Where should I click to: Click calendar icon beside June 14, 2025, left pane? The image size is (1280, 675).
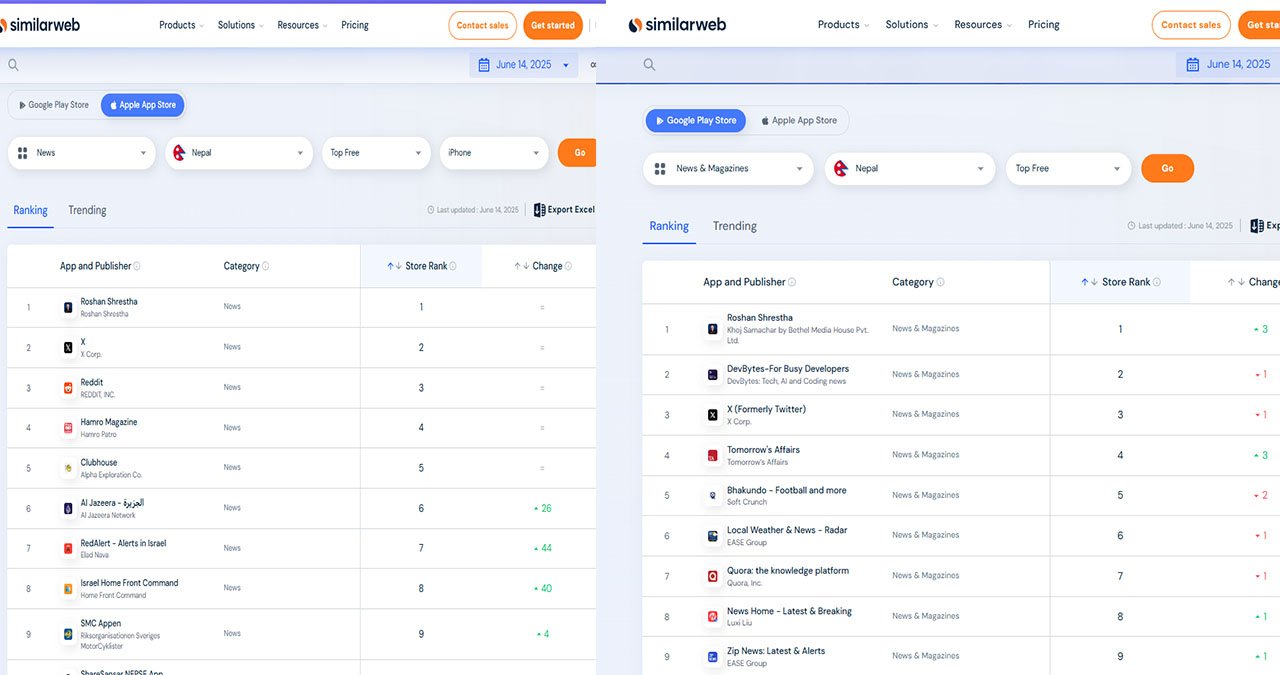485,65
